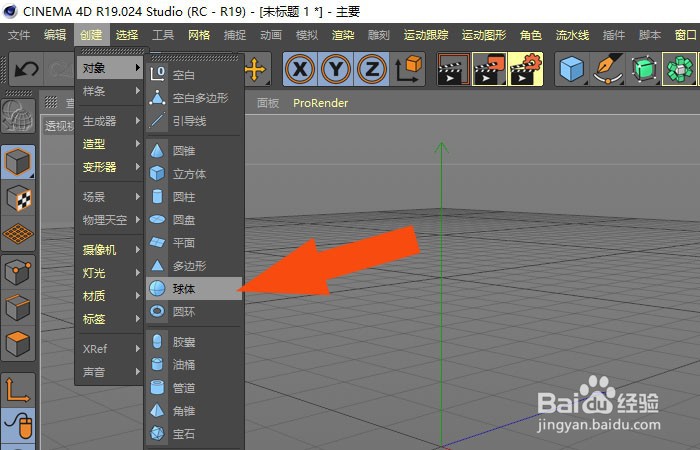Image resolution: width=700 pixels, height=450 pixels.
Task: Expand the 灯光 submenu
Action: [109, 273]
